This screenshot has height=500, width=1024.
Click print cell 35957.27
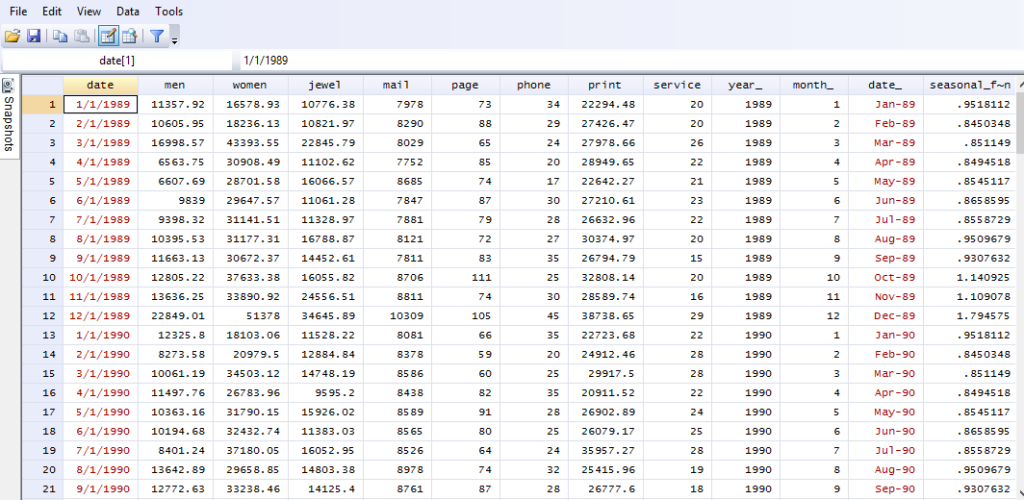[x=606, y=450]
